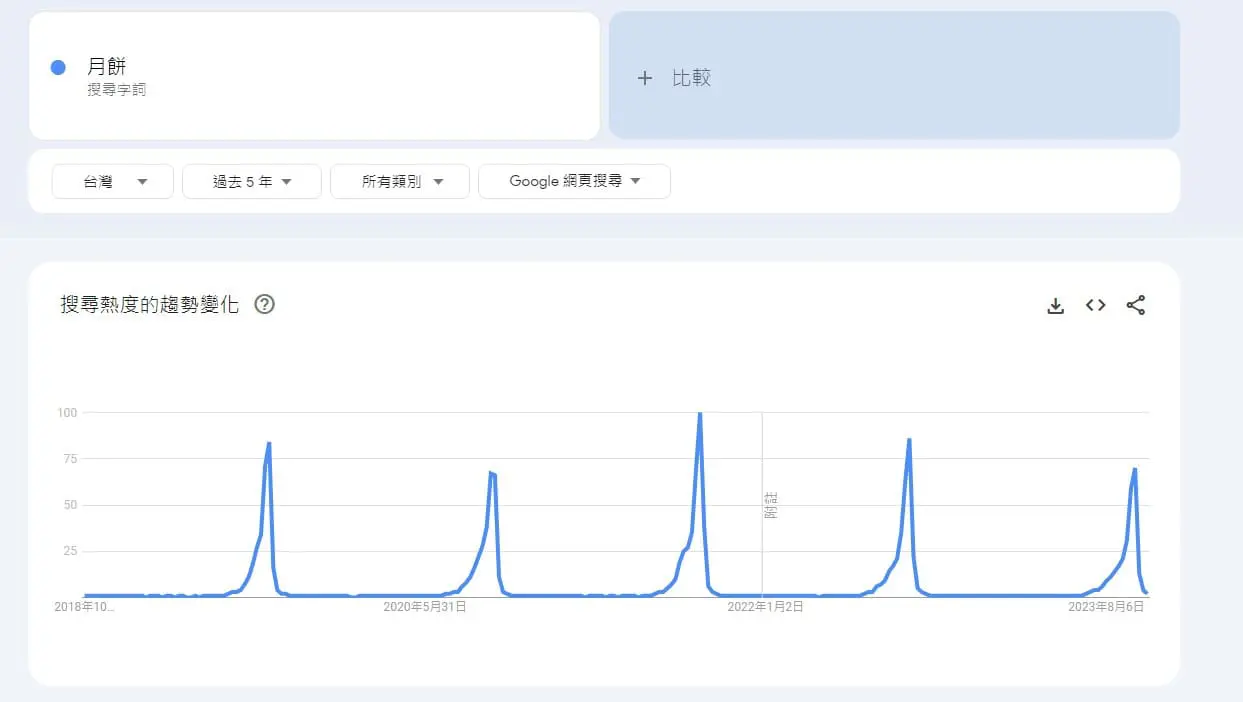Viewport: 1243px width, 702px height.
Task: Click the 75 value on y-axis
Action: pos(69,458)
